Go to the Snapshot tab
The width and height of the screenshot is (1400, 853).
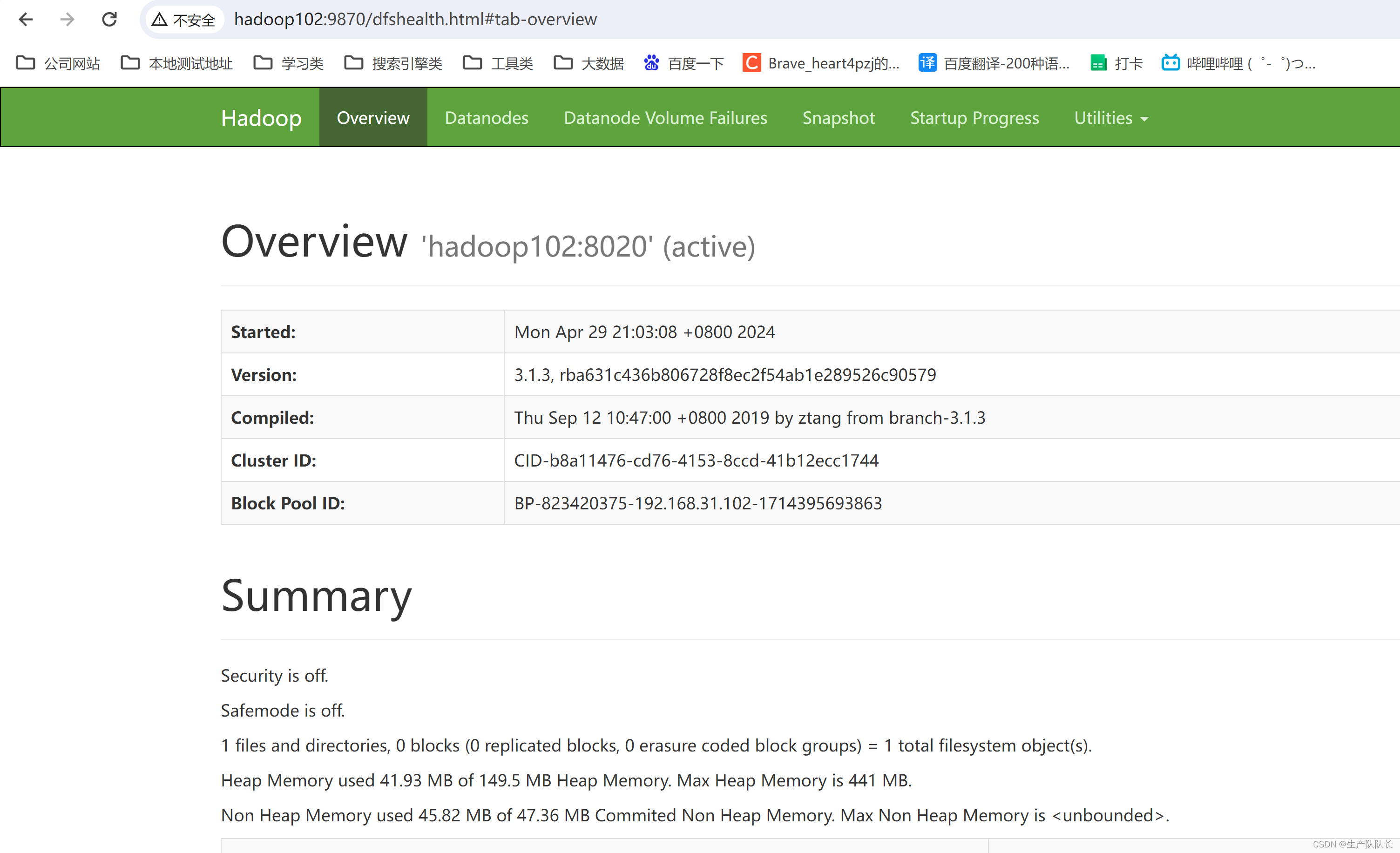click(x=838, y=118)
